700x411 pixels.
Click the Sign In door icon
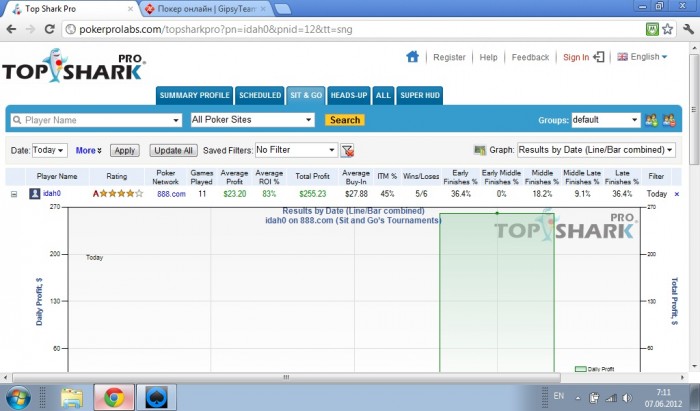[x=599, y=57]
